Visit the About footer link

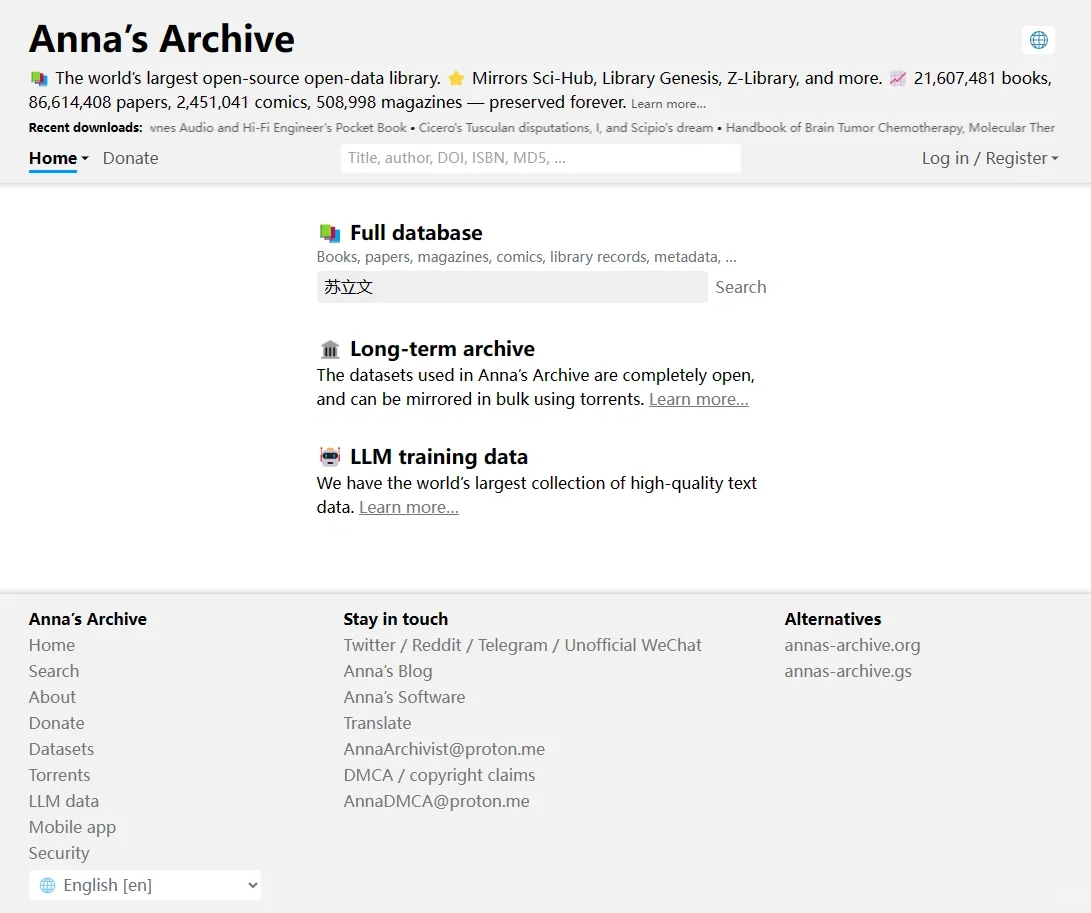click(52, 697)
